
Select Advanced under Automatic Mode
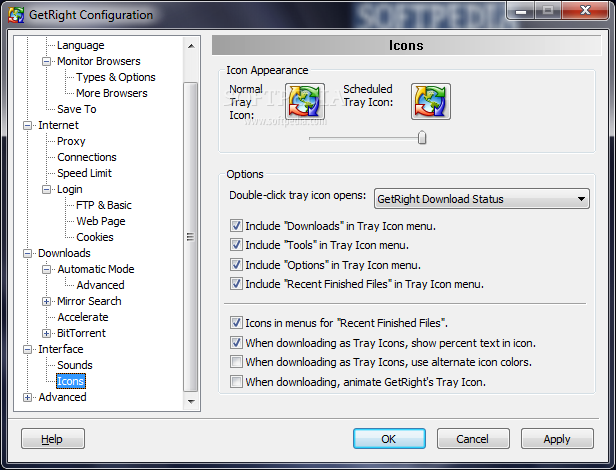coord(100,285)
